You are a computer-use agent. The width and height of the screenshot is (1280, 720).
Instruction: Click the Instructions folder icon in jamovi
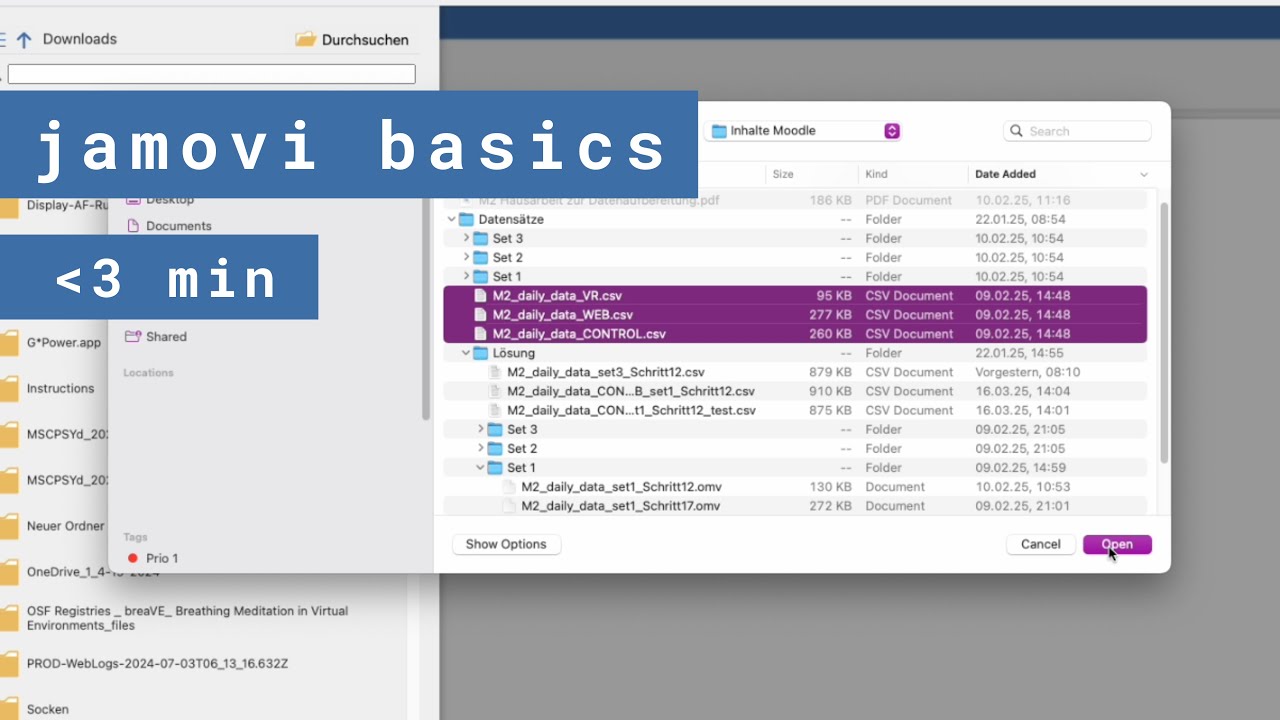coord(8,389)
